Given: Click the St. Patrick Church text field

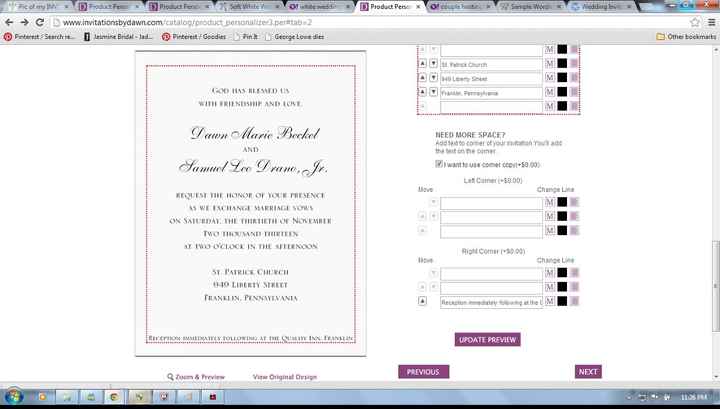Looking at the screenshot, I should click(491, 64).
